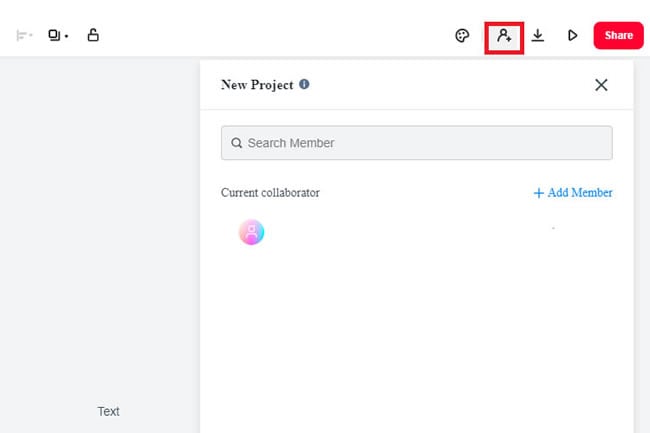Click the layer arrangement icon
The width and height of the screenshot is (650, 433).
(54, 36)
